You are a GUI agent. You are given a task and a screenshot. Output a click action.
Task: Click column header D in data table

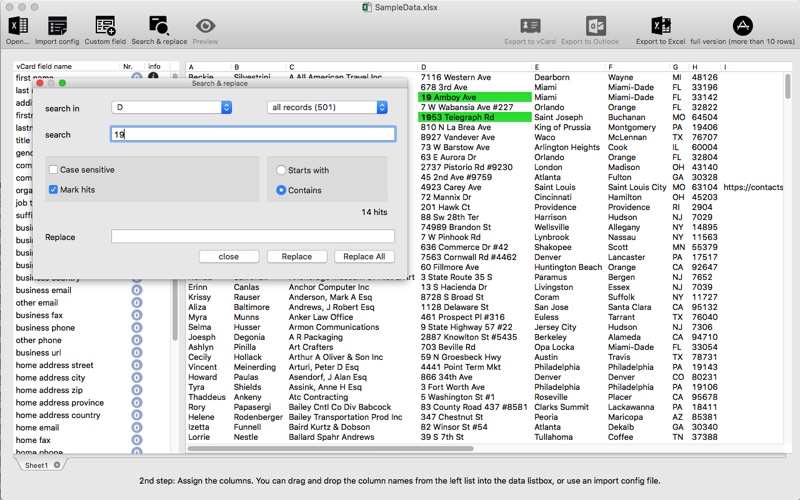coord(474,67)
